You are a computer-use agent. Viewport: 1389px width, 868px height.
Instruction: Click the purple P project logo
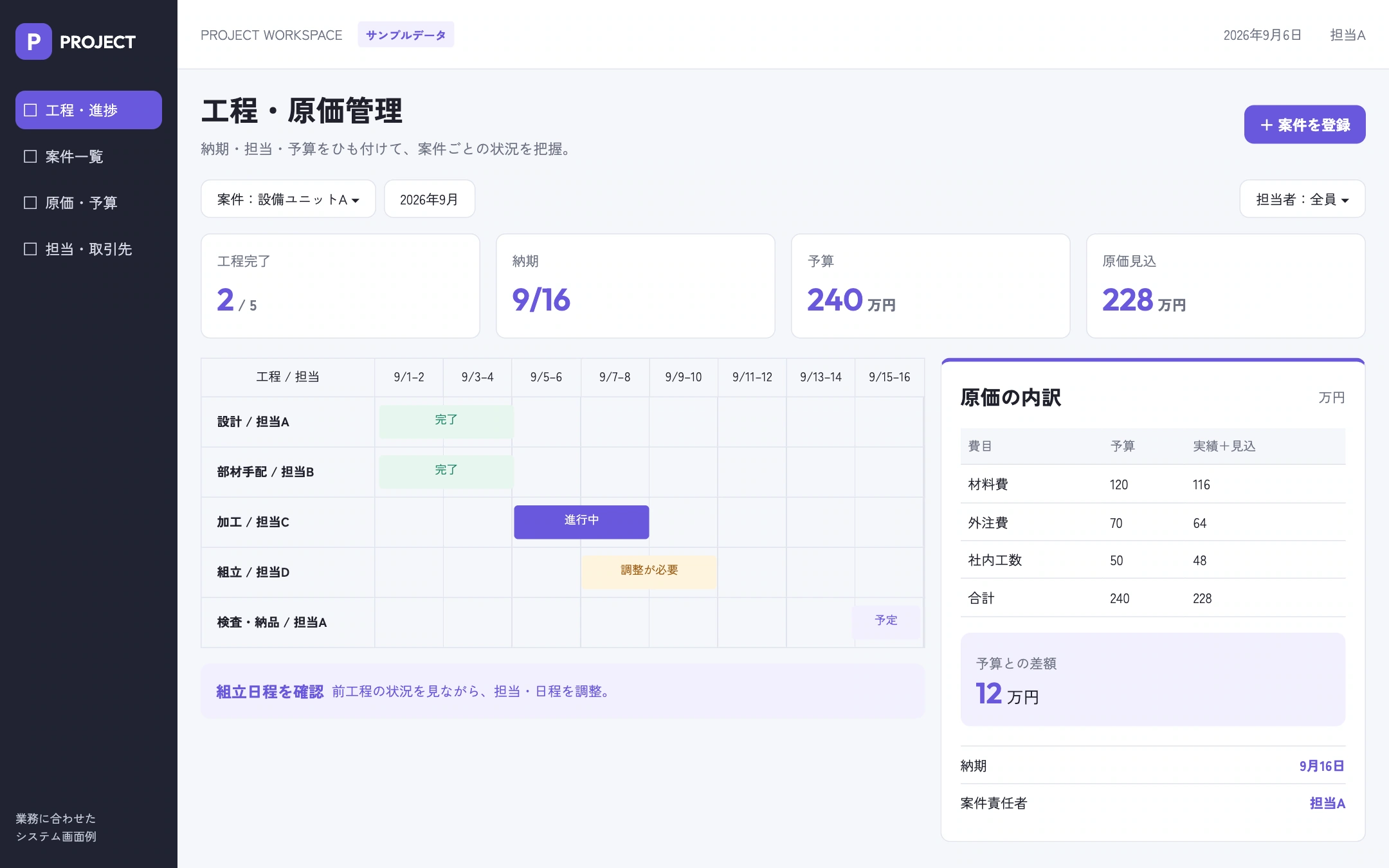(33, 42)
